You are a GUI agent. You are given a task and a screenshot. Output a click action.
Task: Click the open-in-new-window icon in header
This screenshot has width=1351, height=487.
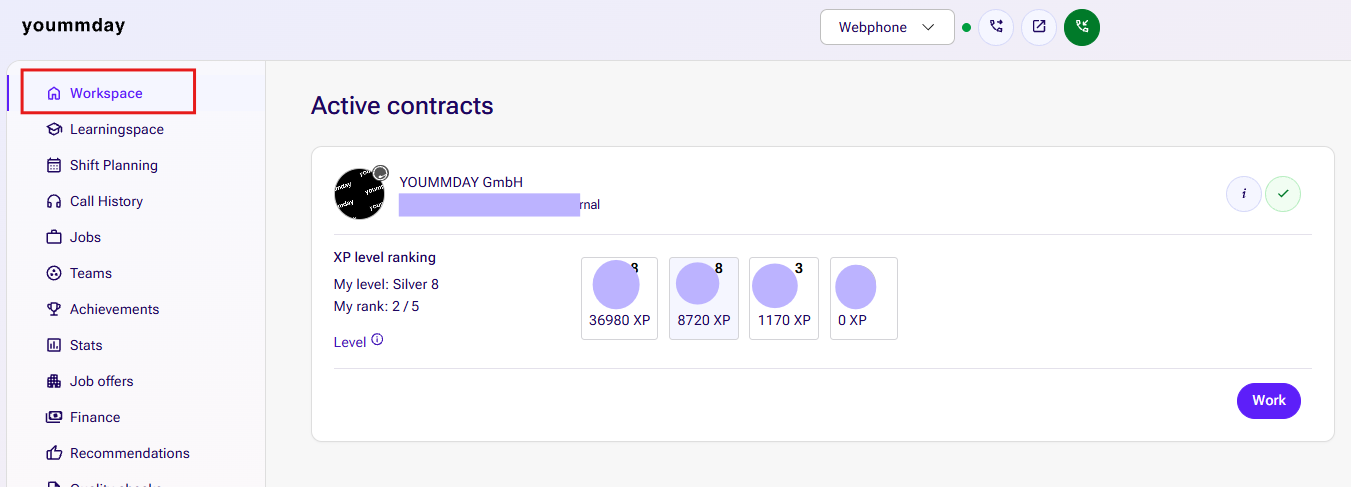click(1039, 27)
